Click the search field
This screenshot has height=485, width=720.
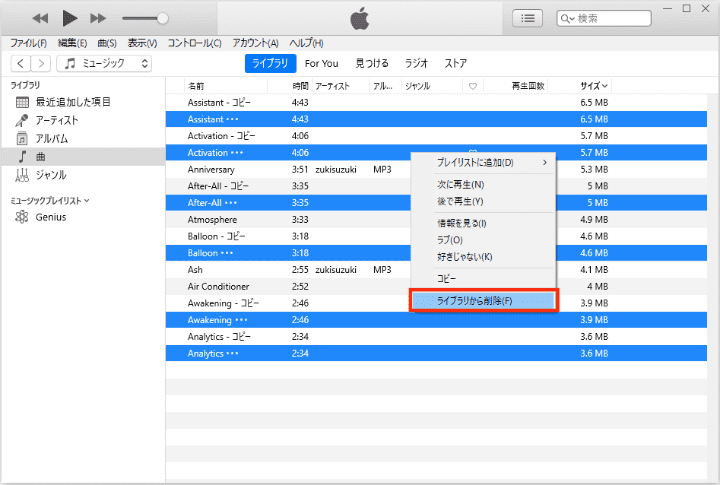pyautogui.click(x=604, y=18)
